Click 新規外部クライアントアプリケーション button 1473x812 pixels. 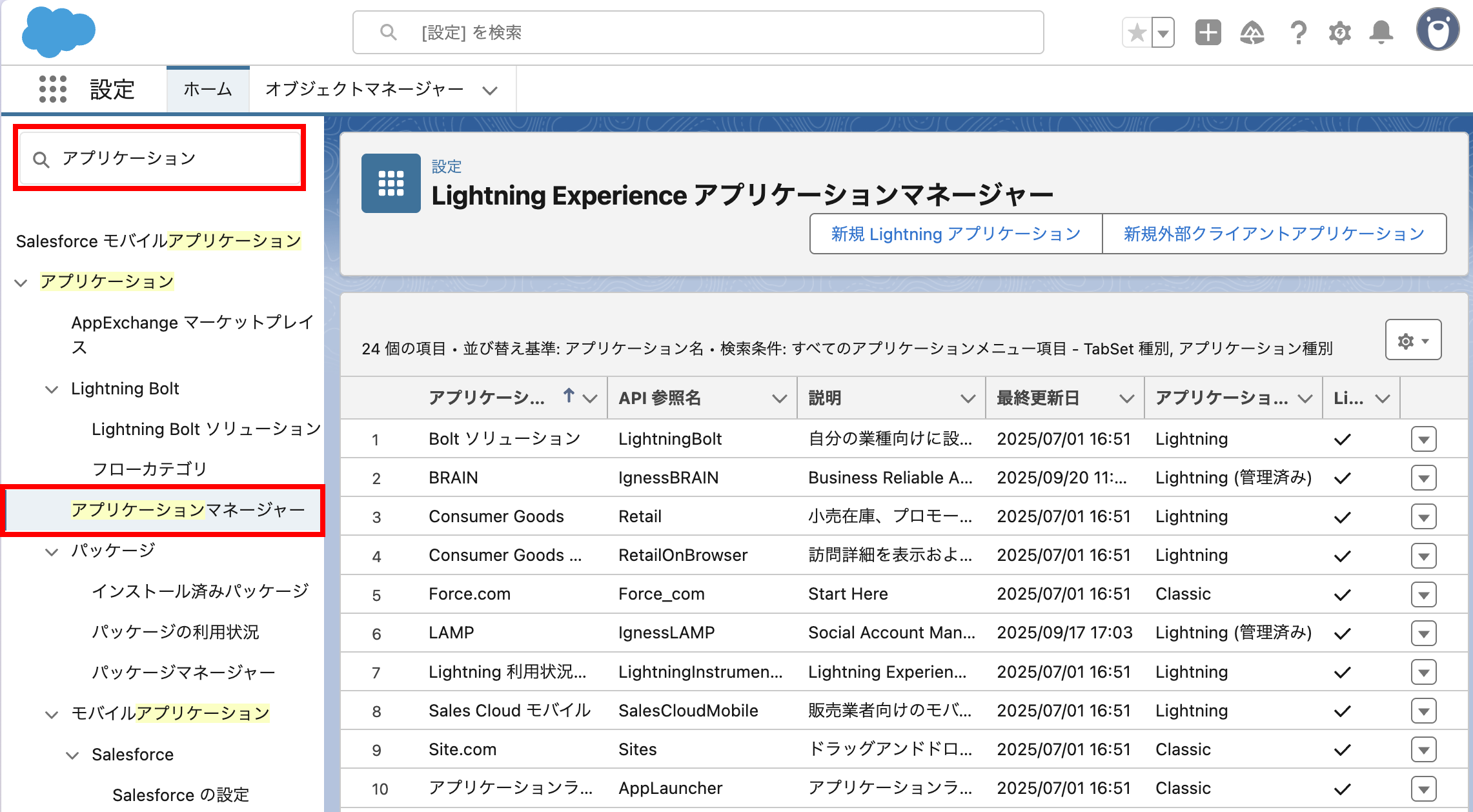(x=1274, y=234)
